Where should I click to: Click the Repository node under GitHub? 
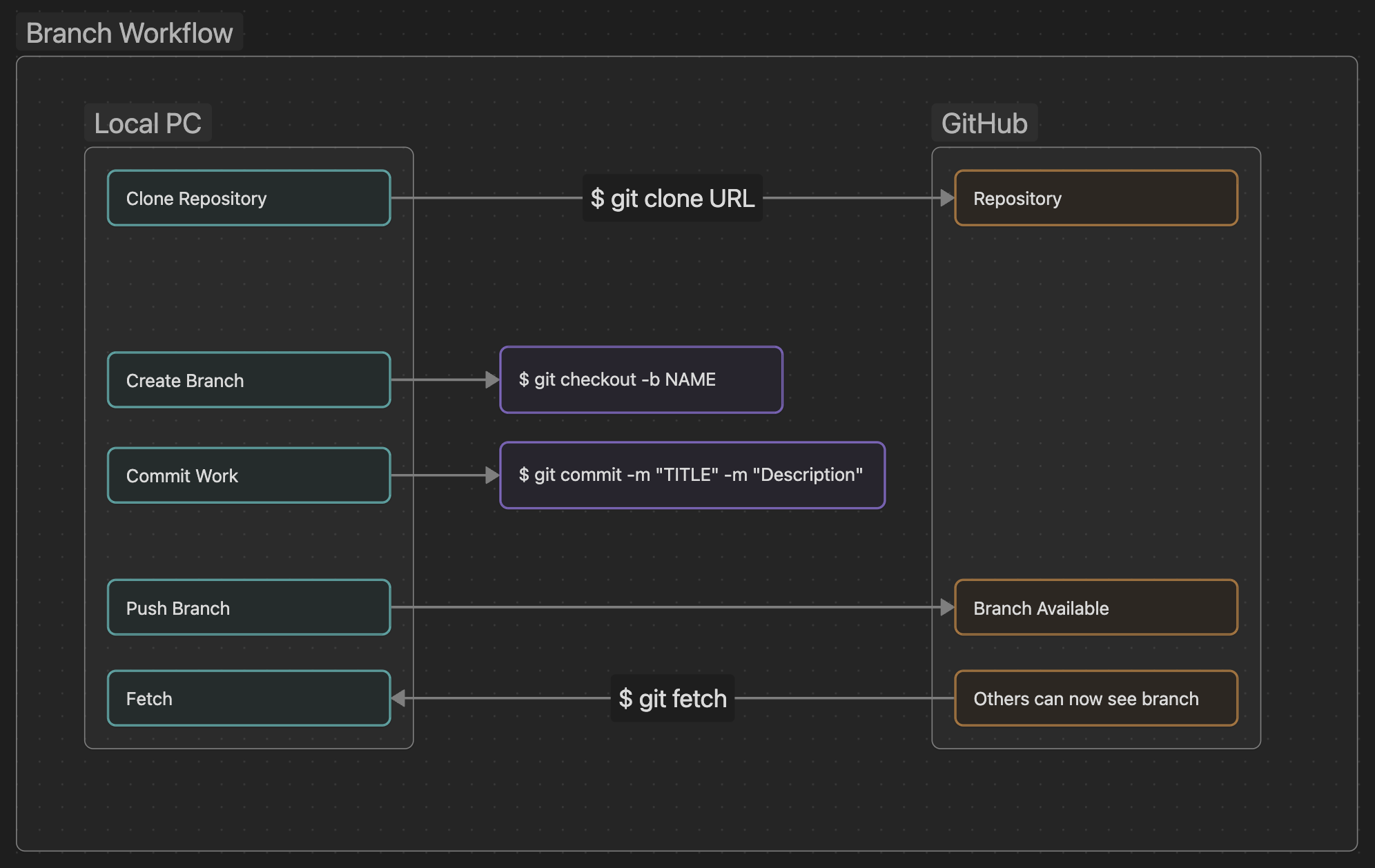[1095, 198]
